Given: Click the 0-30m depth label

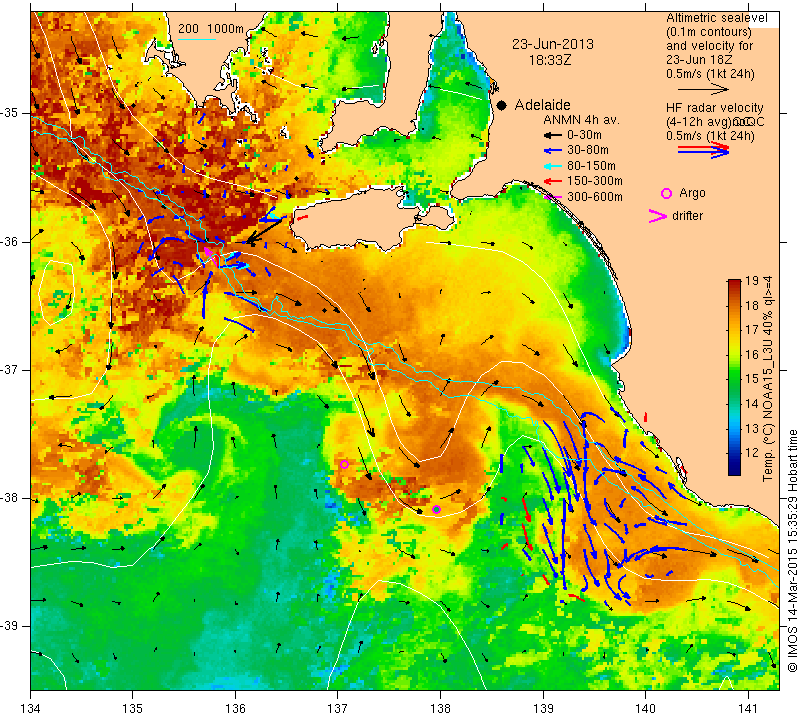Looking at the screenshot, I should tap(585, 135).
